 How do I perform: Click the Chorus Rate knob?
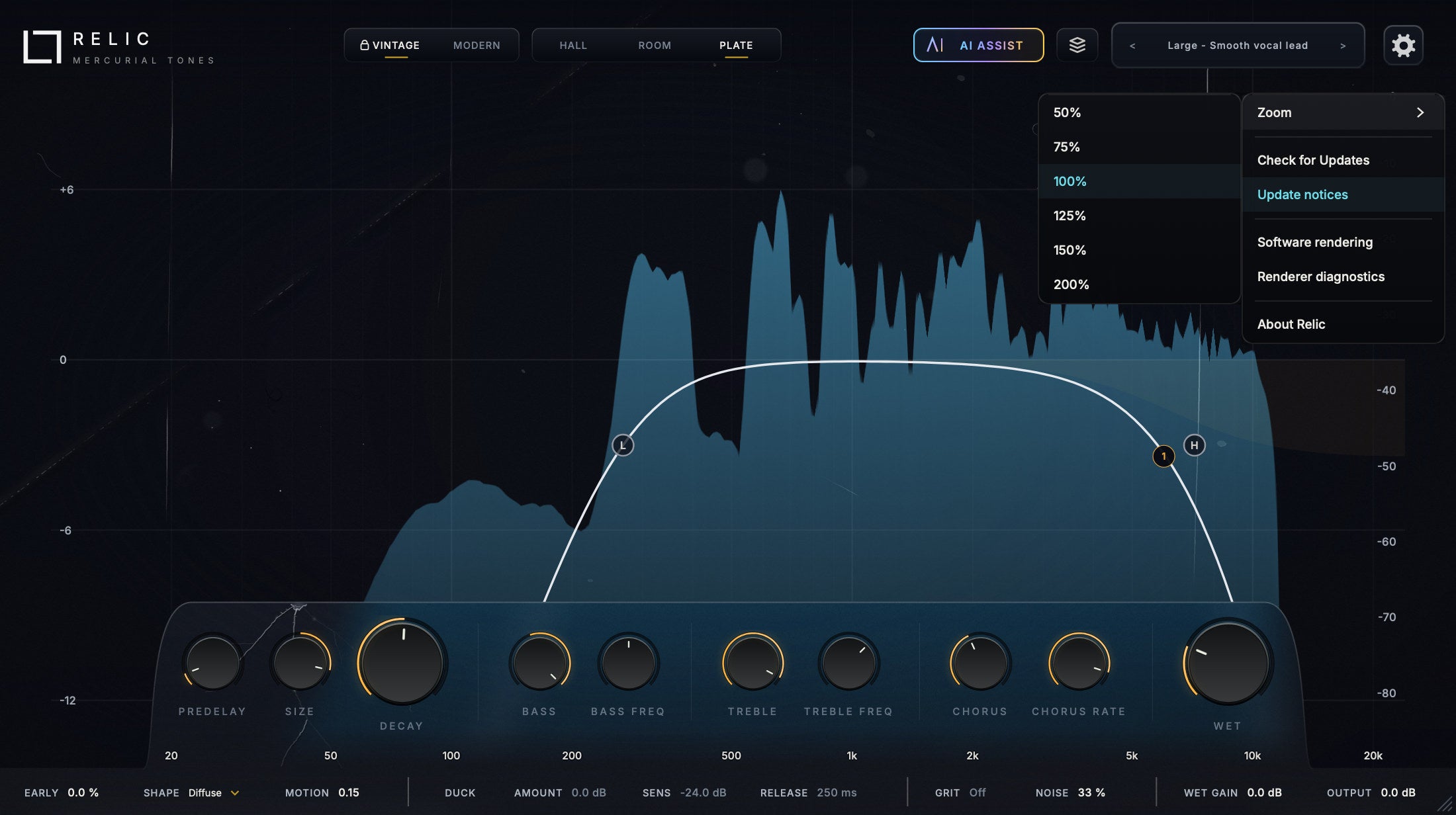tap(1079, 662)
